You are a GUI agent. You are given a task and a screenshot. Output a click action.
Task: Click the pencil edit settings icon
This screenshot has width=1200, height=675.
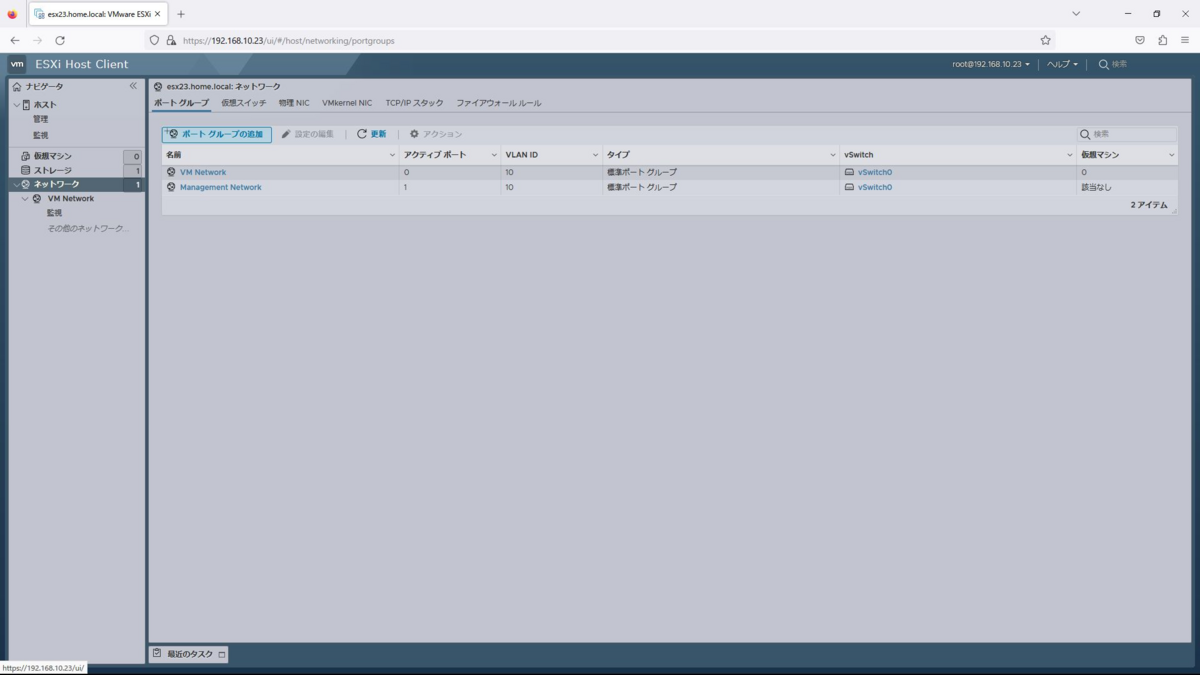click(286, 134)
